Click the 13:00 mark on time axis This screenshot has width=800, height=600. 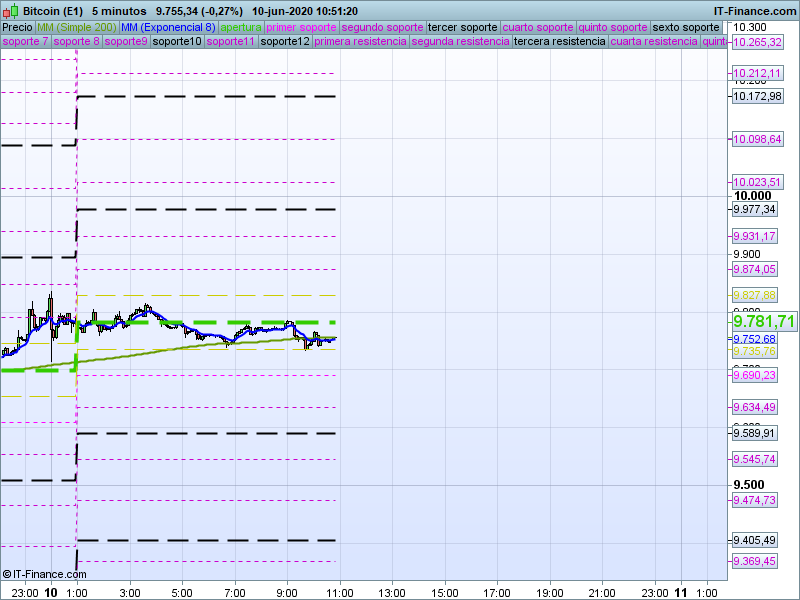pyautogui.click(x=391, y=592)
